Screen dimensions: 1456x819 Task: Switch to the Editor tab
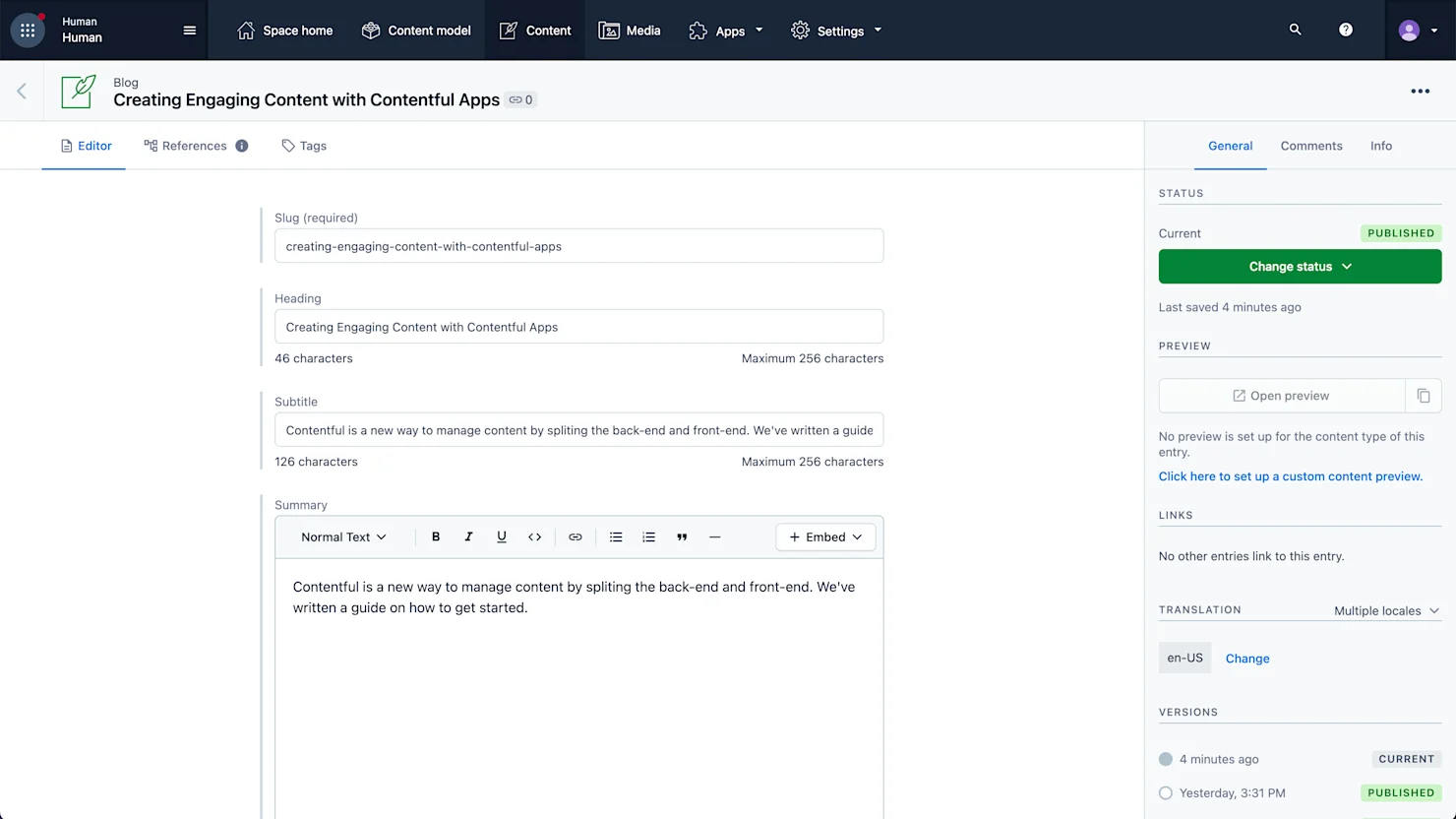[84, 146]
